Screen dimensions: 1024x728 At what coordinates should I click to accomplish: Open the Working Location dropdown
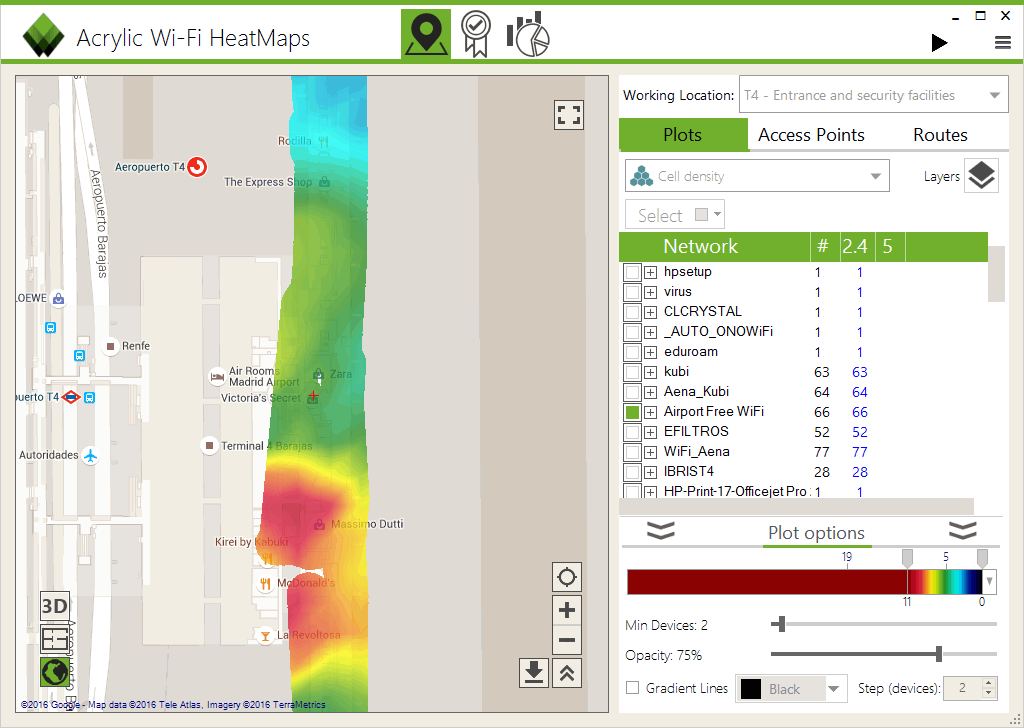point(874,95)
